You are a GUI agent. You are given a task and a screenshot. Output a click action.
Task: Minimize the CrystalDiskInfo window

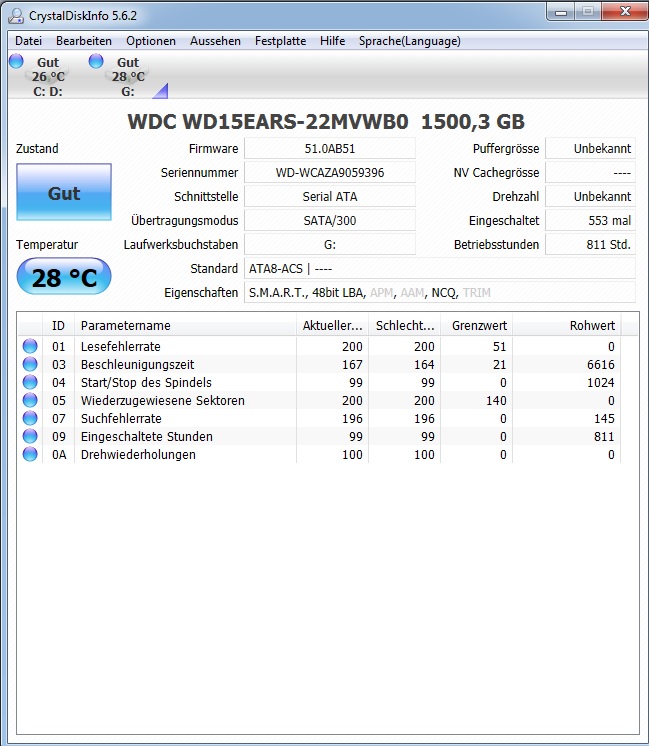(561, 11)
